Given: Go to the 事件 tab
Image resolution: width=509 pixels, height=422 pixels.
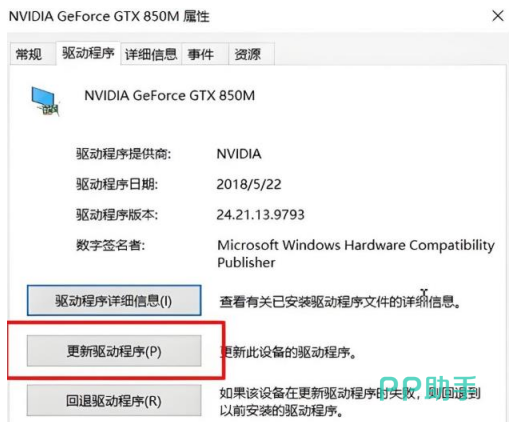Looking at the screenshot, I should click(x=201, y=54).
